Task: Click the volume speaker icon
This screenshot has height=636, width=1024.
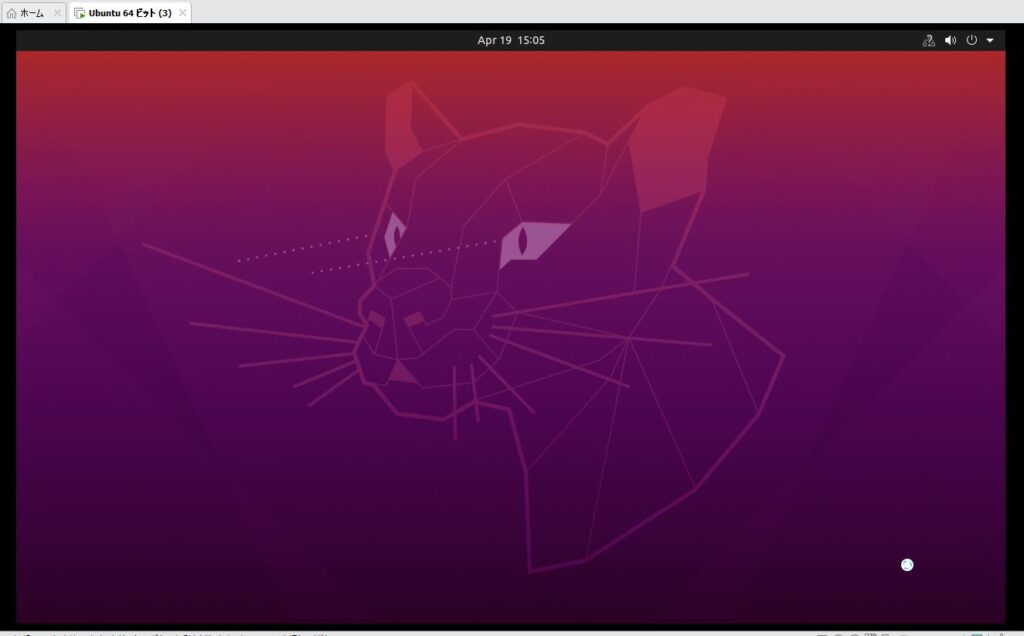Action: point(950,40)
